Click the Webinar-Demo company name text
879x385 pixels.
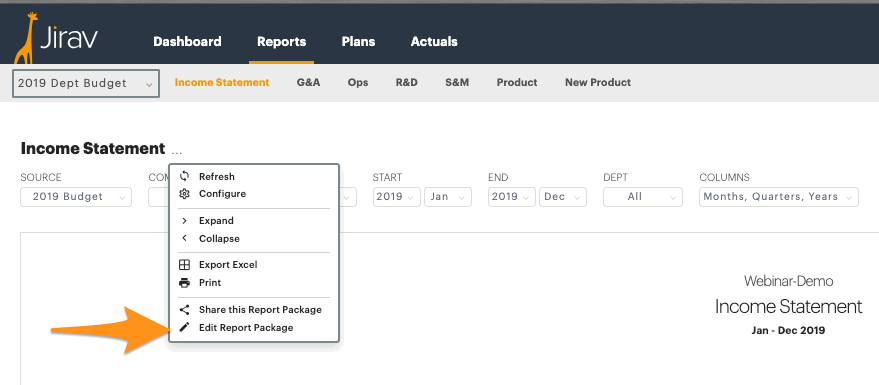pos(788,281)
